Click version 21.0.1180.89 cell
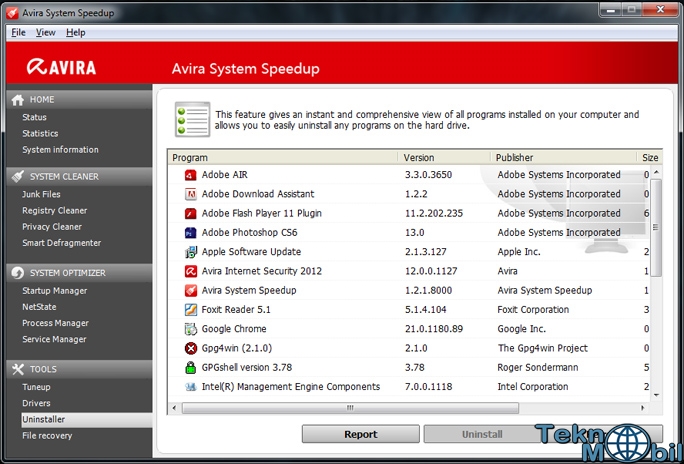 434,329
